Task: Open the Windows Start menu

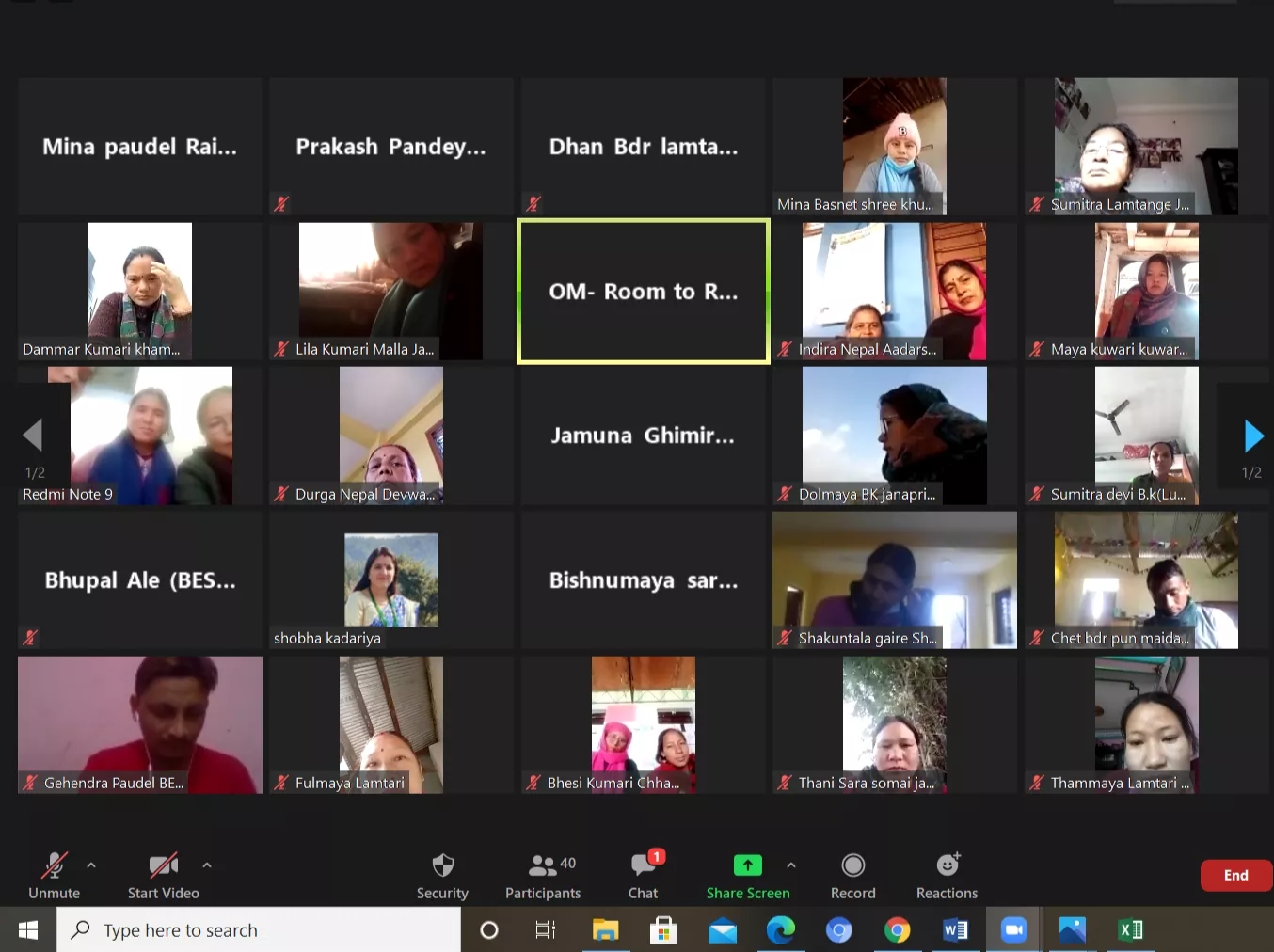Action: coord(28,929)
